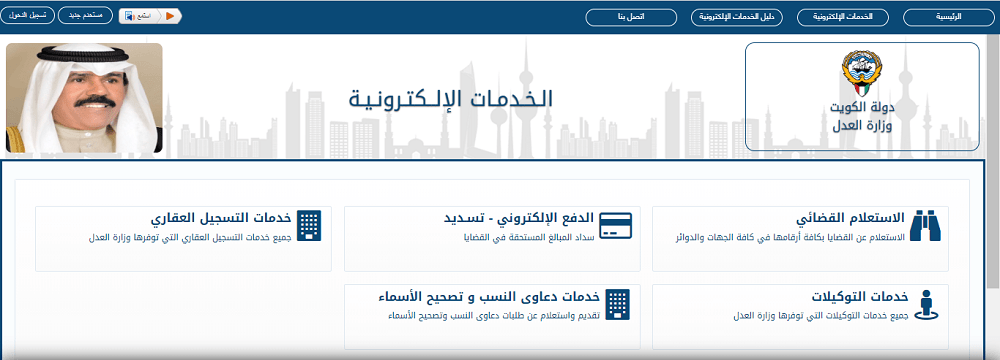The width and height of the screenshot is (1000, 360).
Task: Click the مستخدم جديد new user button
Action: [85, 15]
